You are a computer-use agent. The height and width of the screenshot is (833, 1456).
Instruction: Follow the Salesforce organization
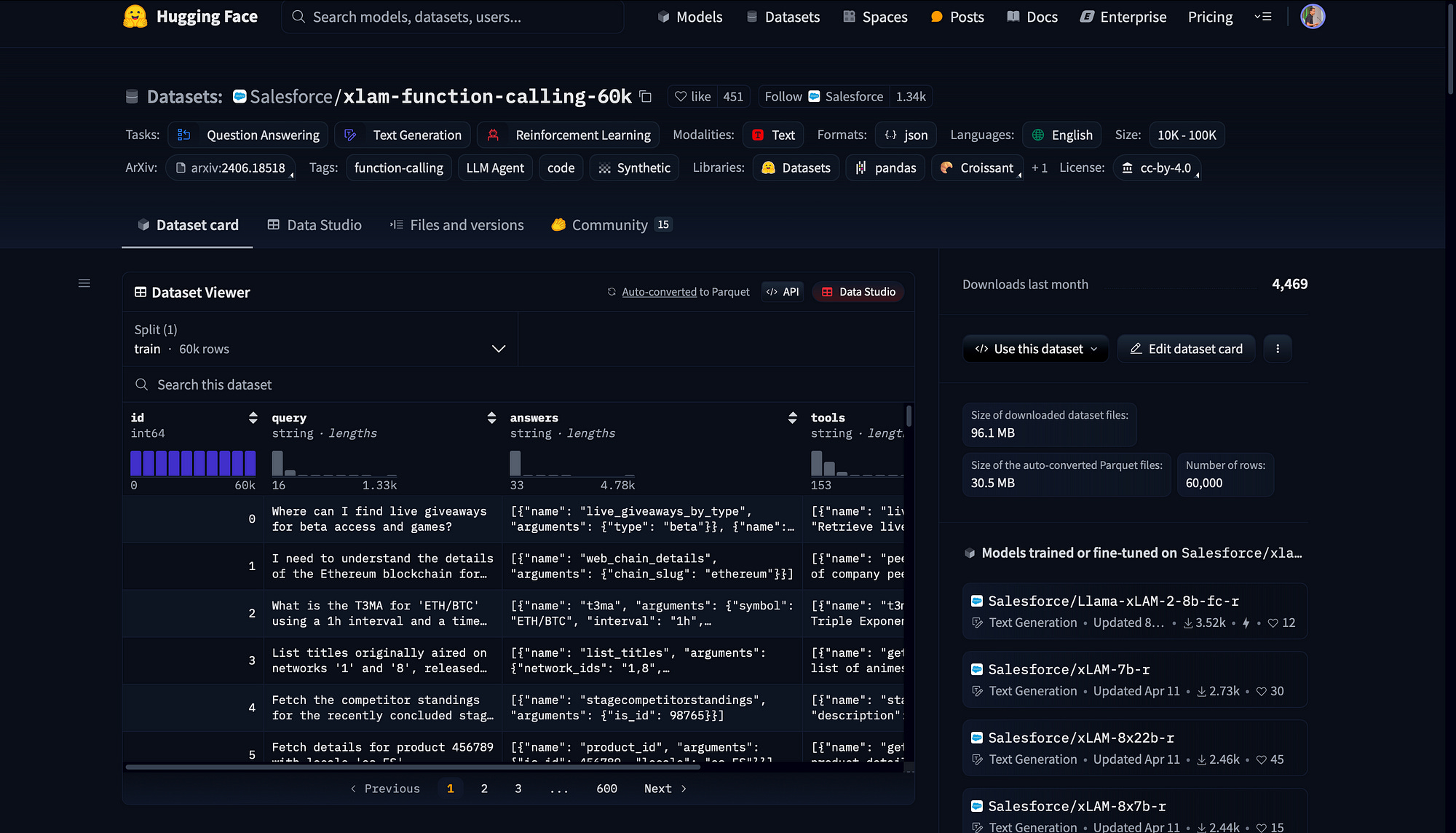823,96
